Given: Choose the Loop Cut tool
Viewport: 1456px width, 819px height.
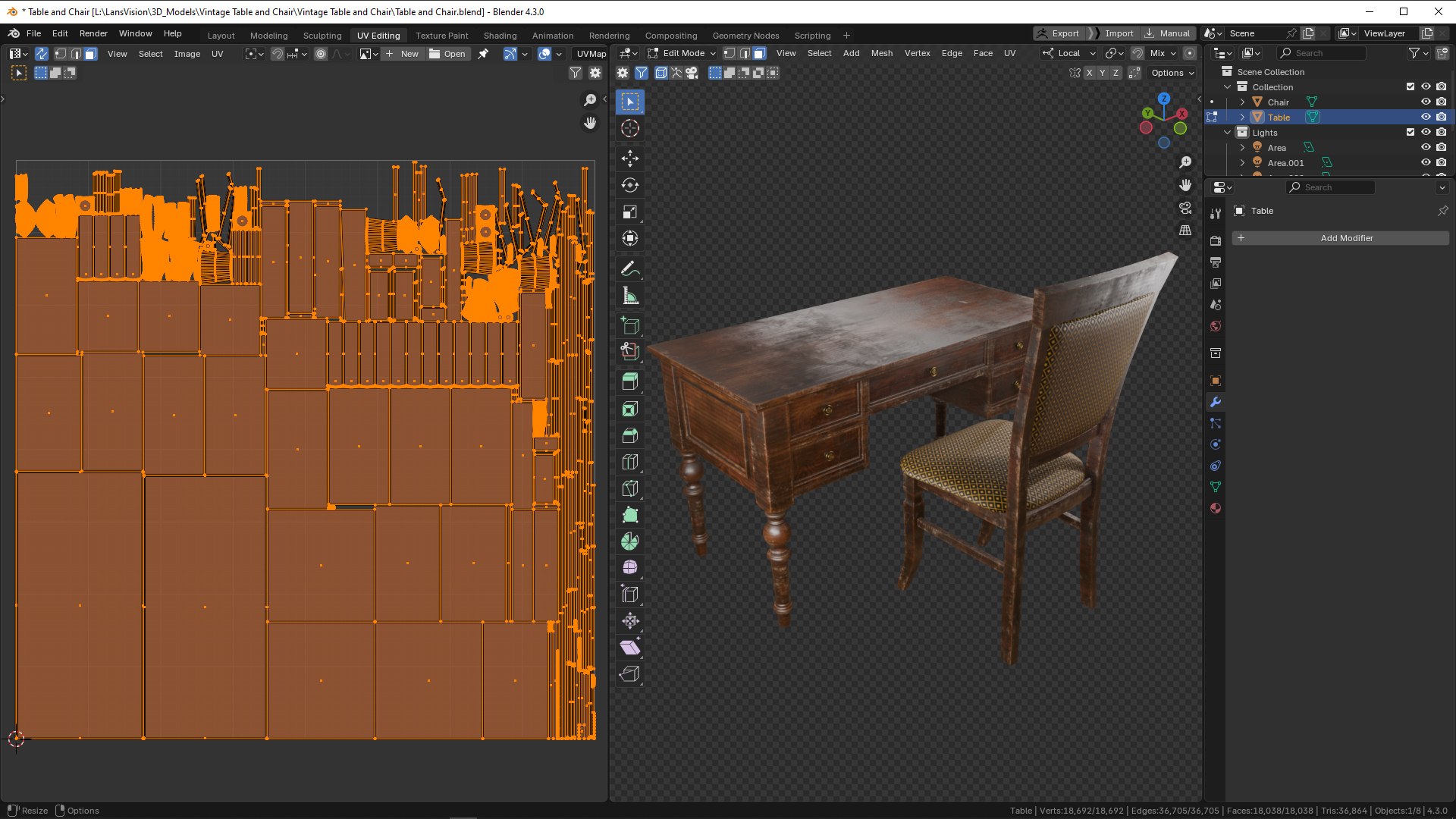Looking at the screenshot, I should (x=629, y=462).
